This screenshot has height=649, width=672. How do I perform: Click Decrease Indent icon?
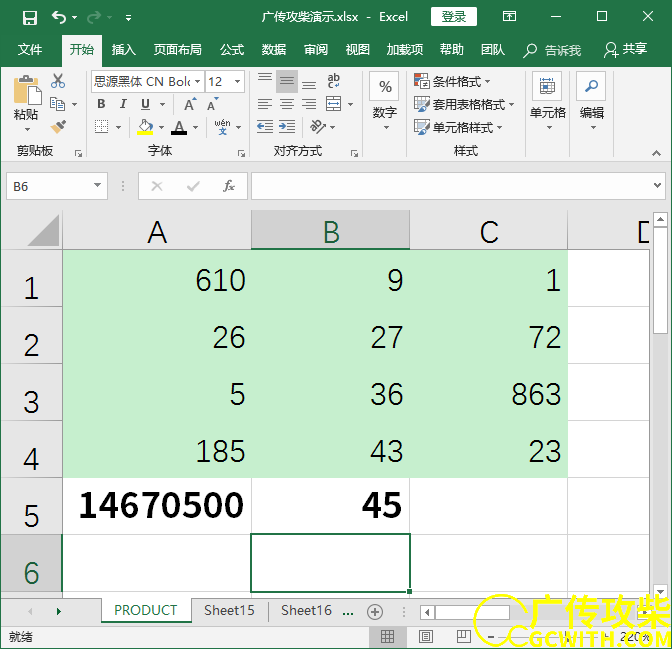(265, 126)
